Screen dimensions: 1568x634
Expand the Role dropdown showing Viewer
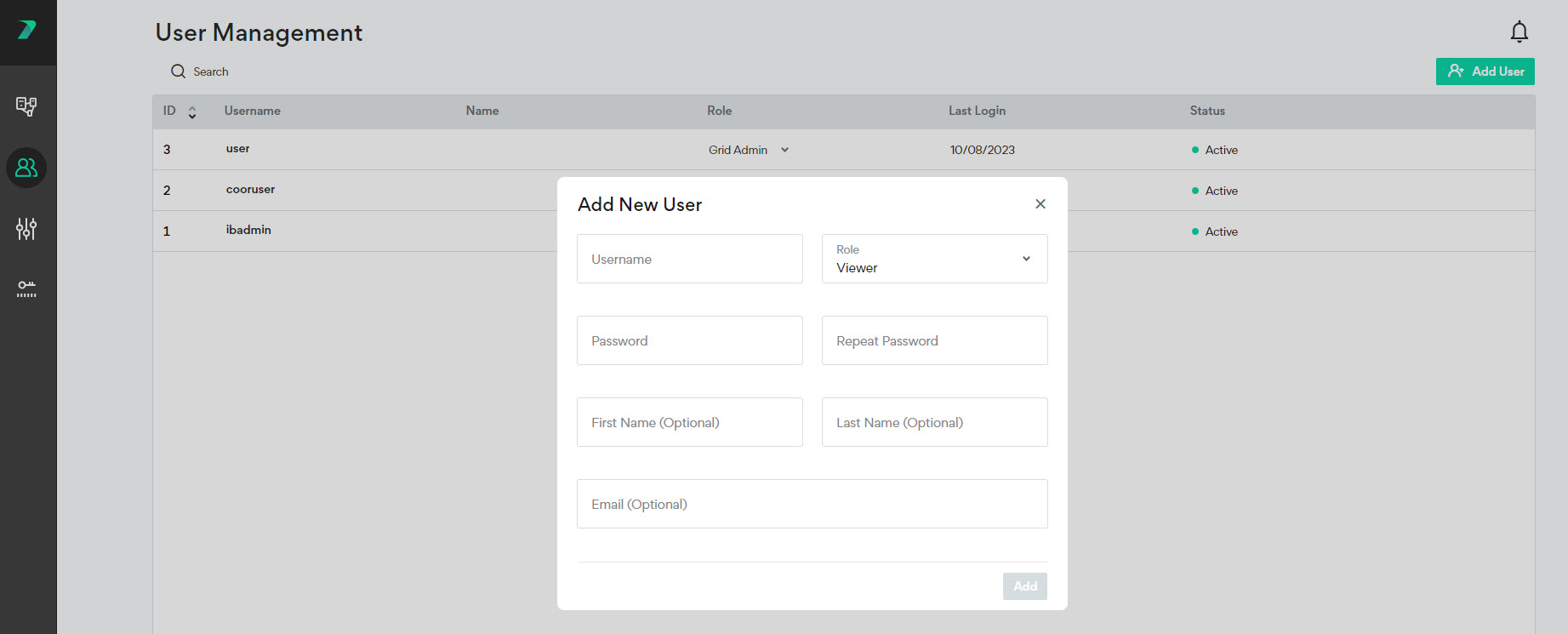point(934,259)
